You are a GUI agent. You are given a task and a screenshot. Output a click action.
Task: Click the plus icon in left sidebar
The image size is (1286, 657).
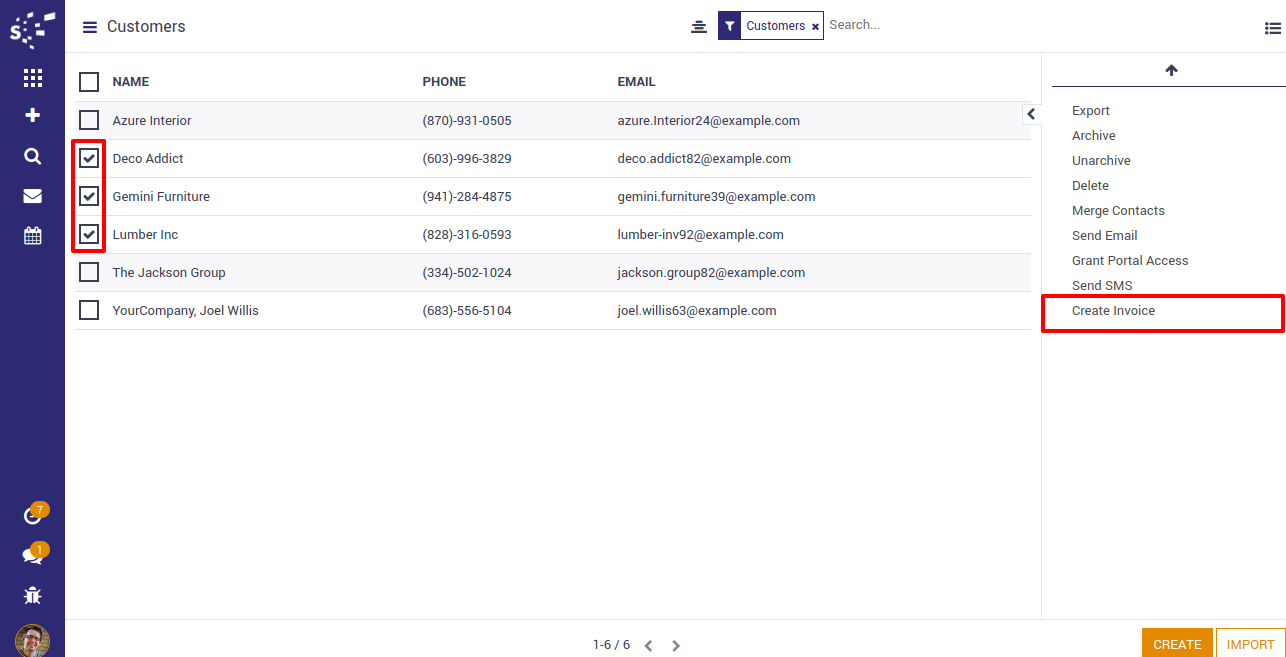(32, 116)
